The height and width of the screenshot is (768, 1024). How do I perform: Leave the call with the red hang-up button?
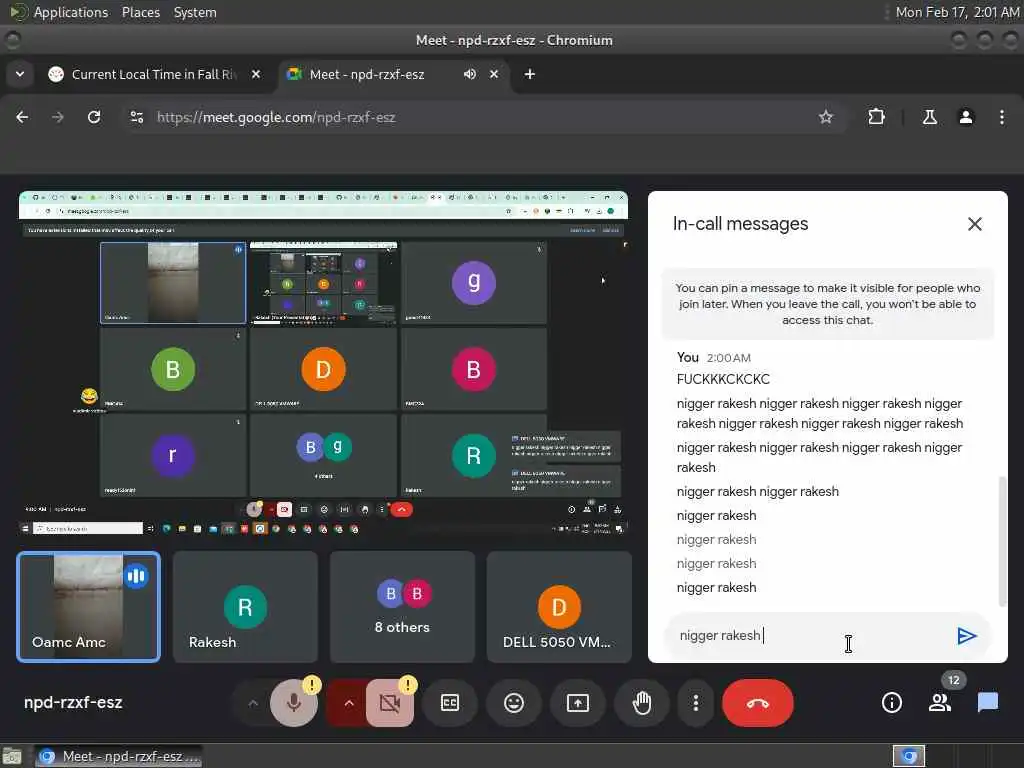(x=758, y=703)
